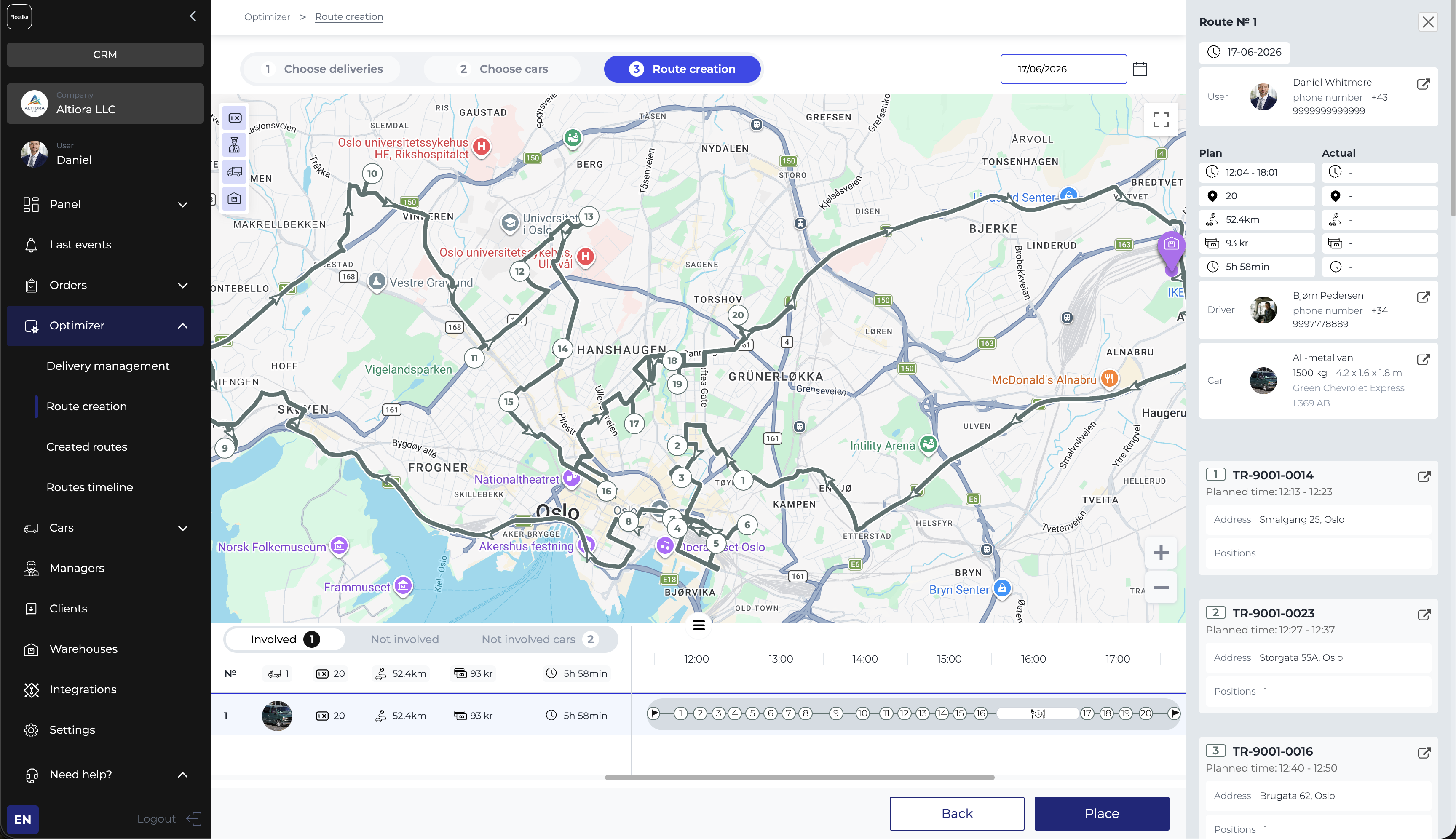
Task: Click map stop marker 10
Action: (372, 174)
